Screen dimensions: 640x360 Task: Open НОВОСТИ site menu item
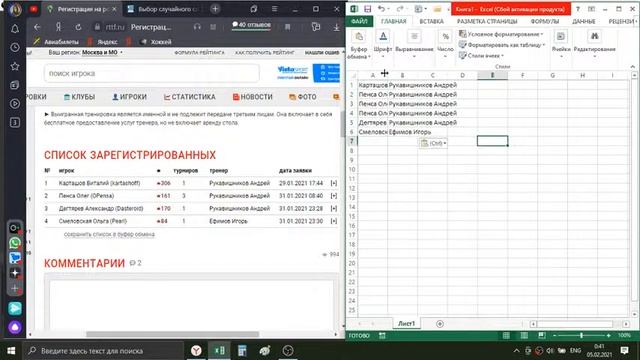[x=253, y=97]
